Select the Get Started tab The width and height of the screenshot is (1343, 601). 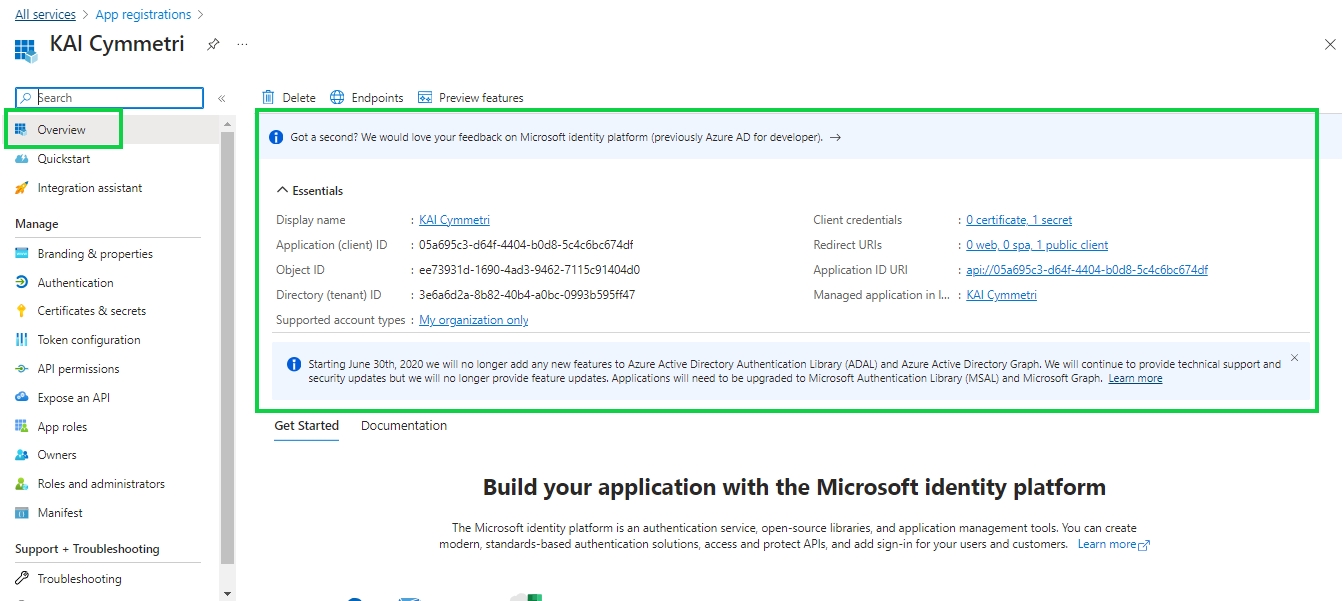[x=306, y=426]
